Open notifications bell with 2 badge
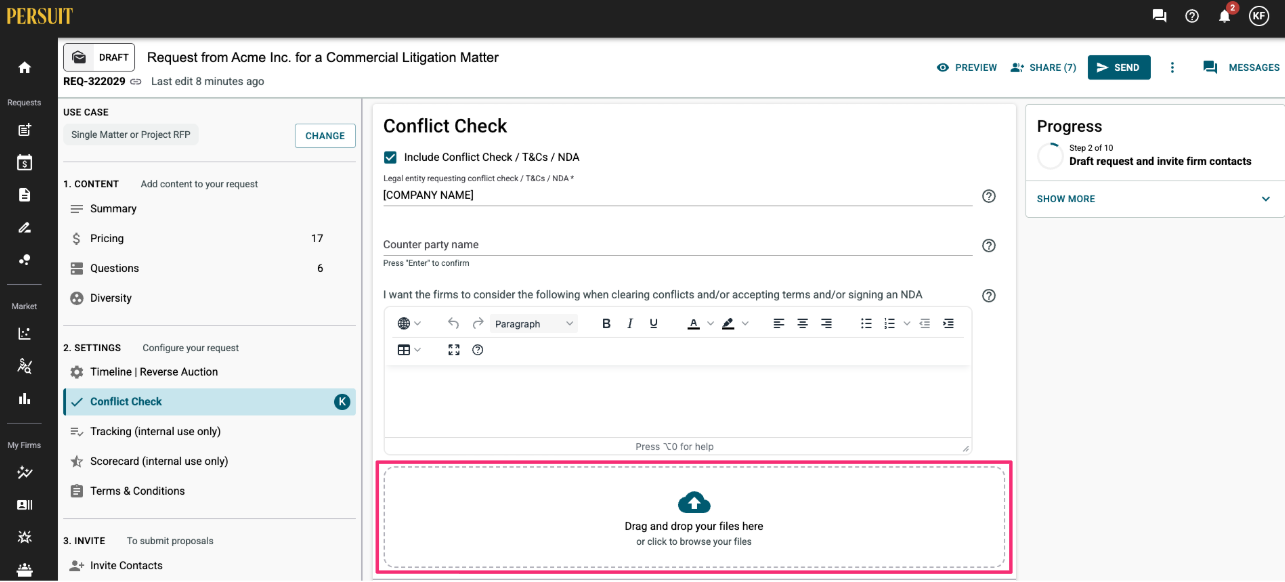The width and height of the screenshot is (1285, 582). pyautogui.click(x=1225, y=15)
